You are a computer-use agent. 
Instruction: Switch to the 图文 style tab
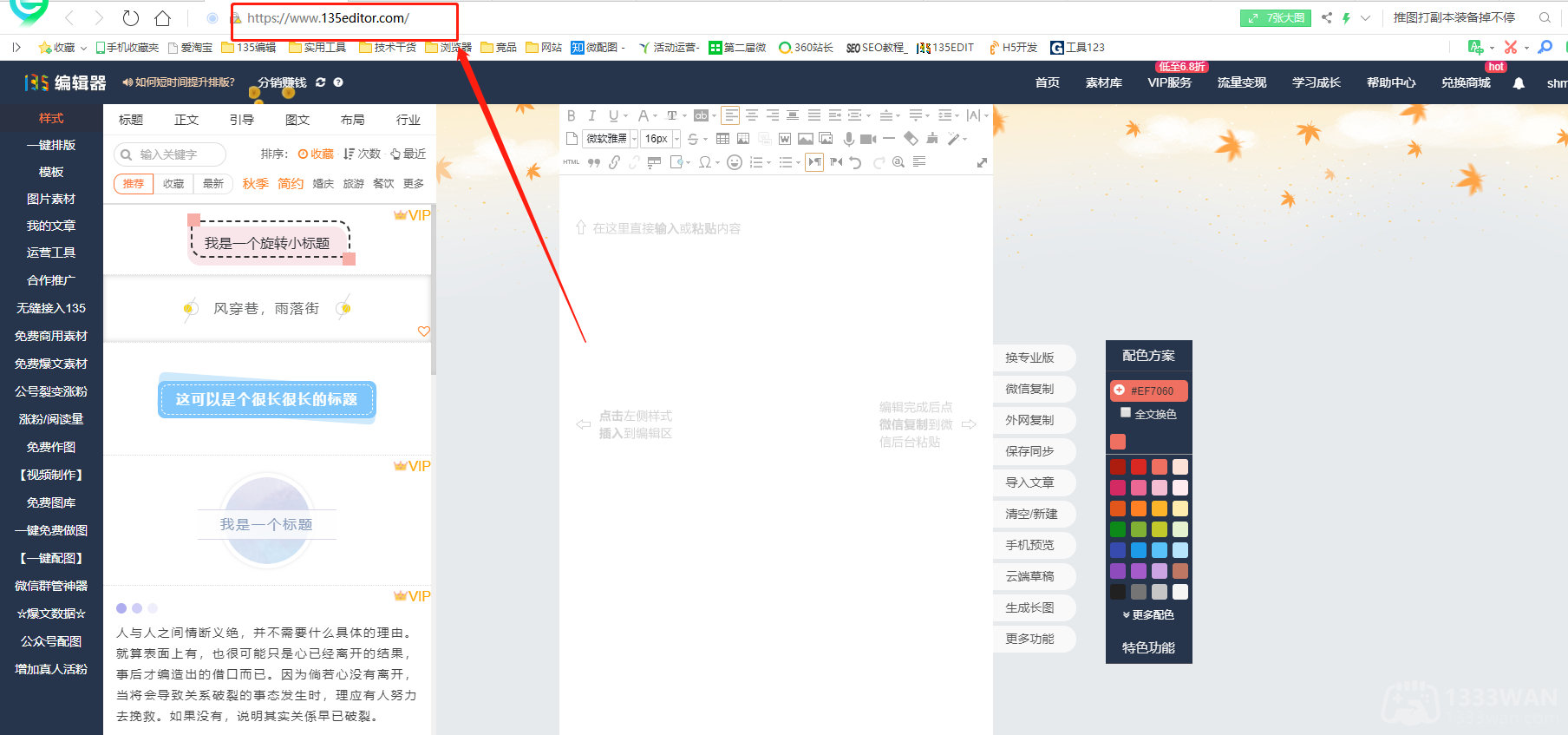tap(297, 120)
